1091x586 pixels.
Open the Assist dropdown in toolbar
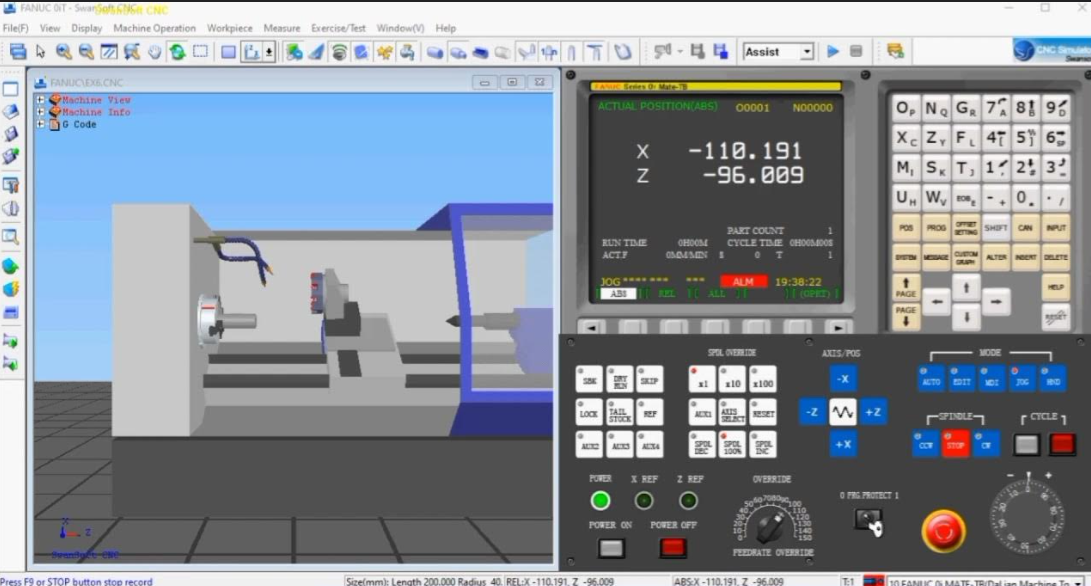coord(806,52)
